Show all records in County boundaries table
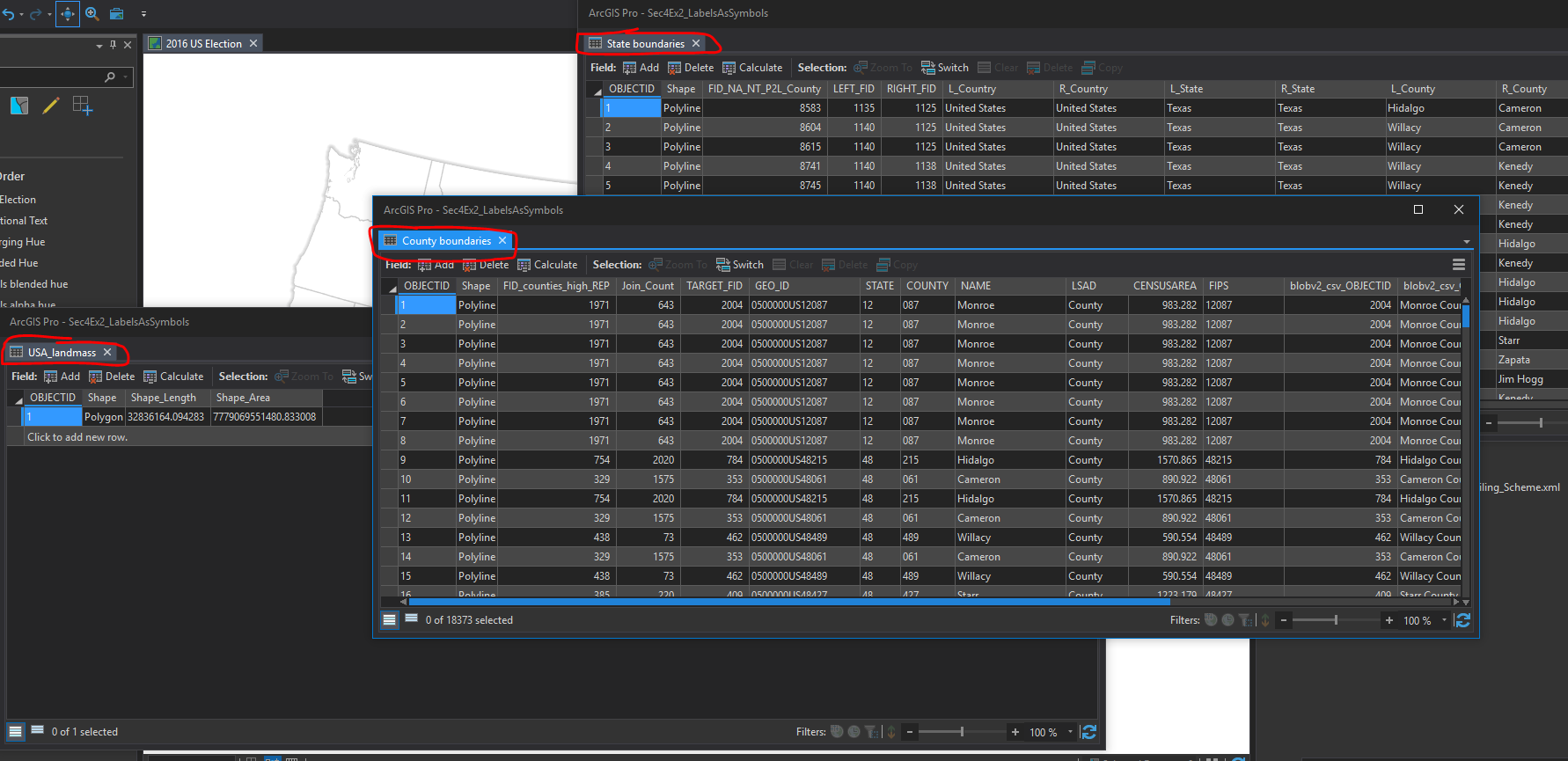The width and height of the screenshot is (1568, 761). (389, 619)
